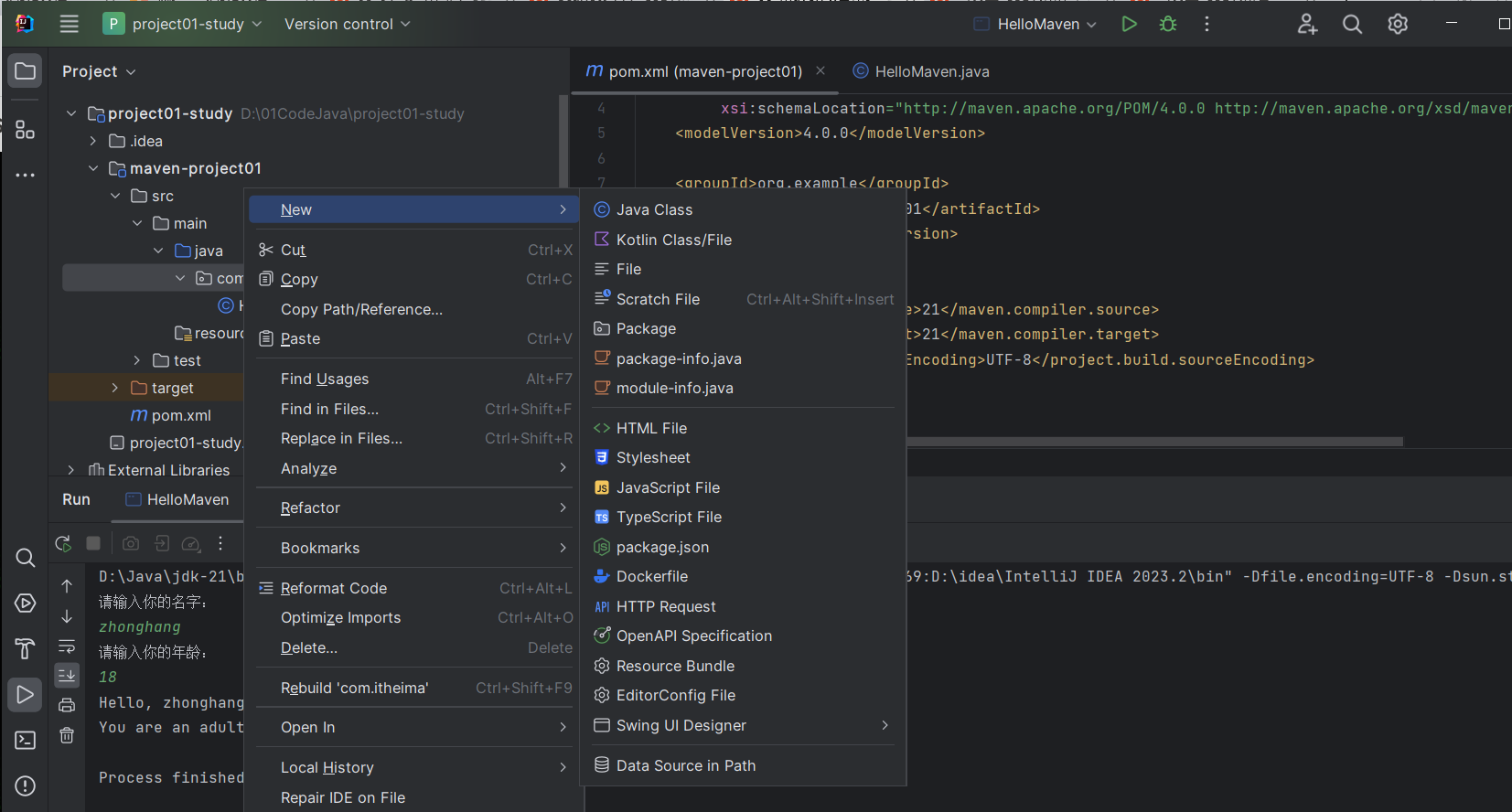Viewport: 1512px width, 812px height.
Task: Open the Terminal tool window
Action: pos(26,740)
